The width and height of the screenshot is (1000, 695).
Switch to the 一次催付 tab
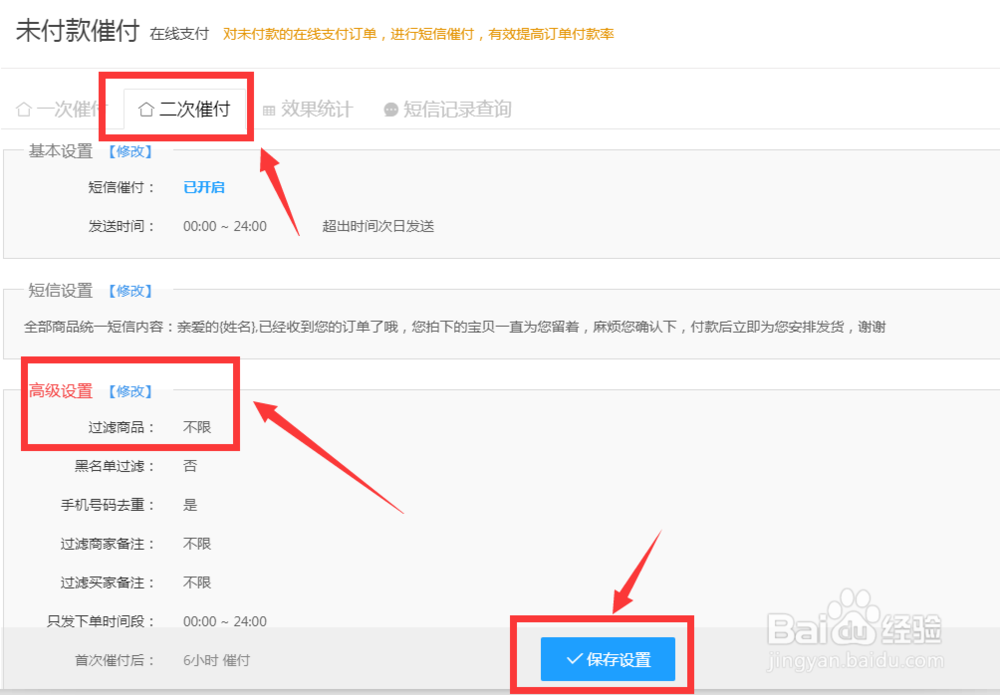(61, 109)
